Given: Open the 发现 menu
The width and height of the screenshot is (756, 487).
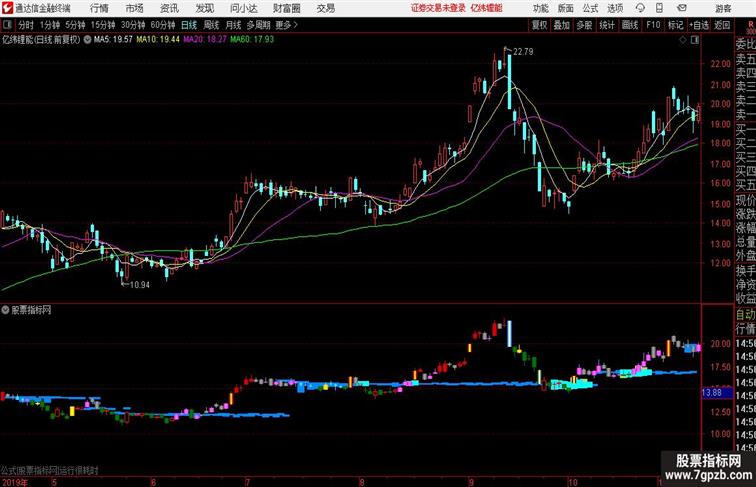Looking at the screenshot, I should pyautogui.click(x=205, y=8).
